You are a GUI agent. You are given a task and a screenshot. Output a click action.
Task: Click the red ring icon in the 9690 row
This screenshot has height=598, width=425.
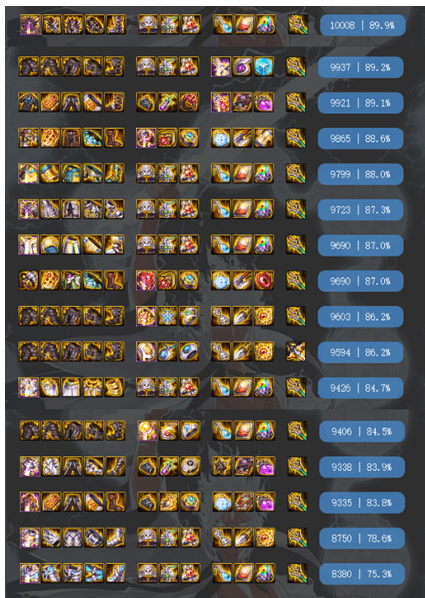(264, 280)
